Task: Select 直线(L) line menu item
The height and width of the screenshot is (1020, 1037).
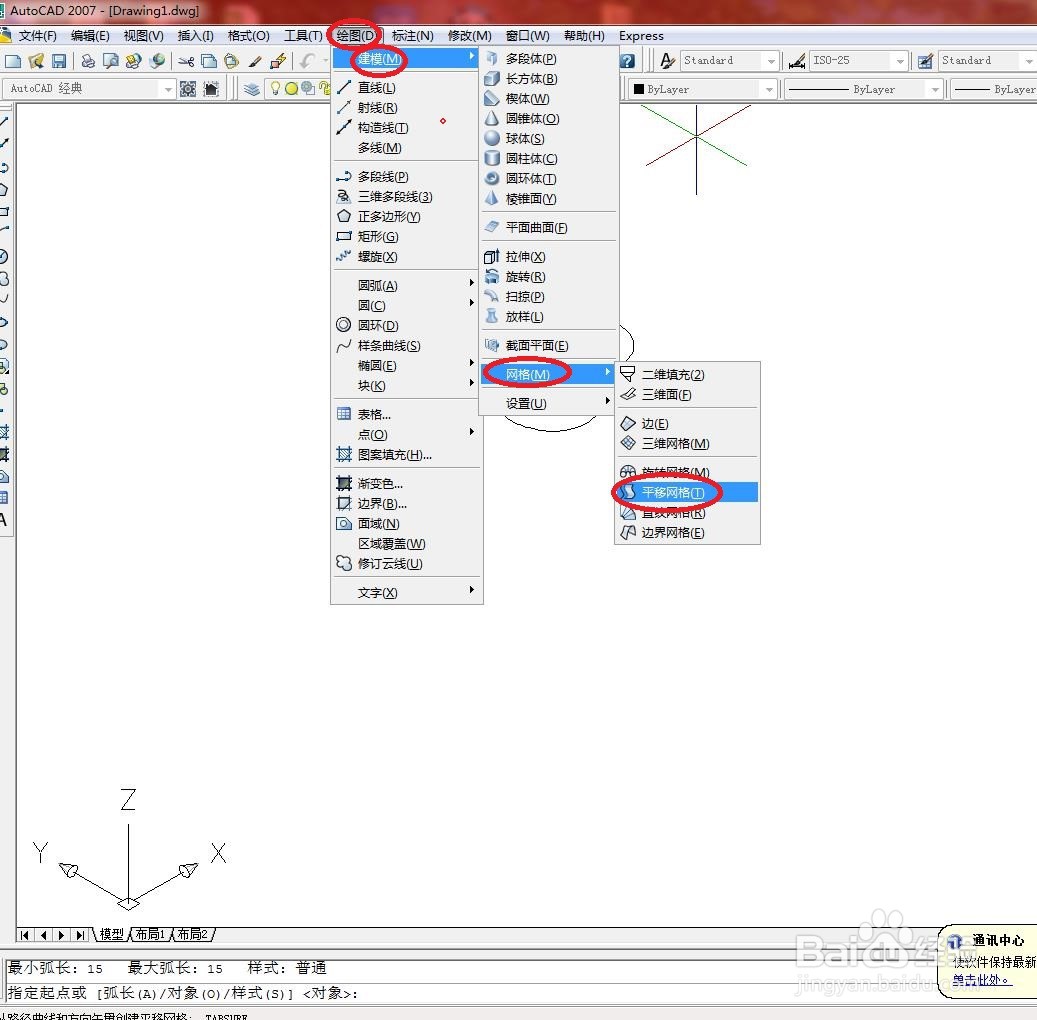Action: 406,88
